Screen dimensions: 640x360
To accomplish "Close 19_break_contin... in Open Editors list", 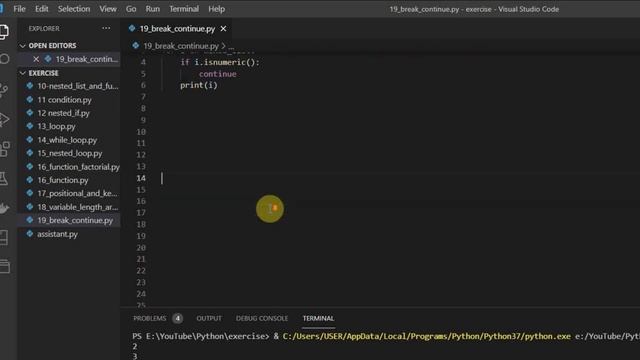I will (36, 59).
